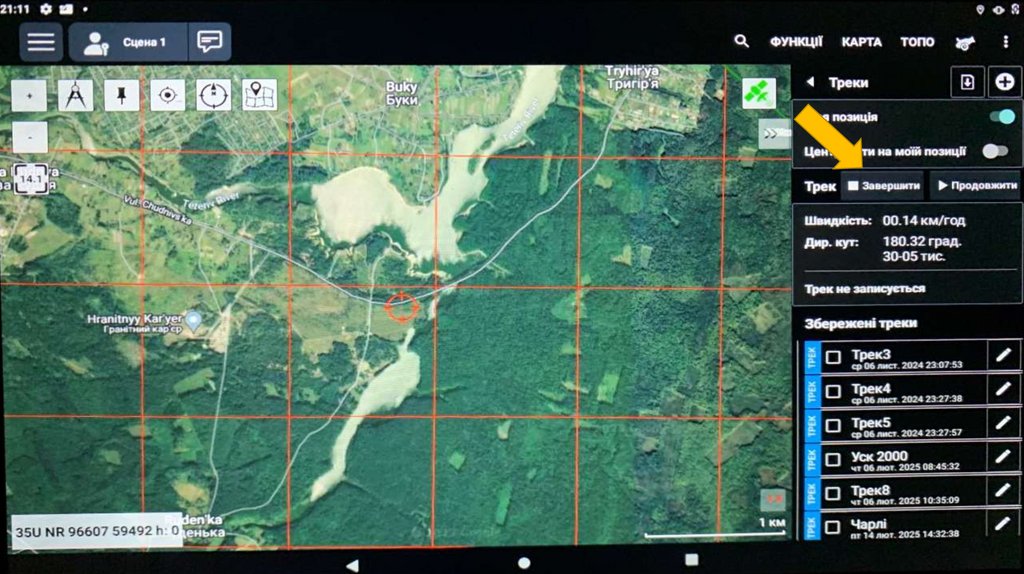This screenshot has height=574, width=1024.
Task: Edit Трек3 with pencil icon
Action: point(1003,355)
